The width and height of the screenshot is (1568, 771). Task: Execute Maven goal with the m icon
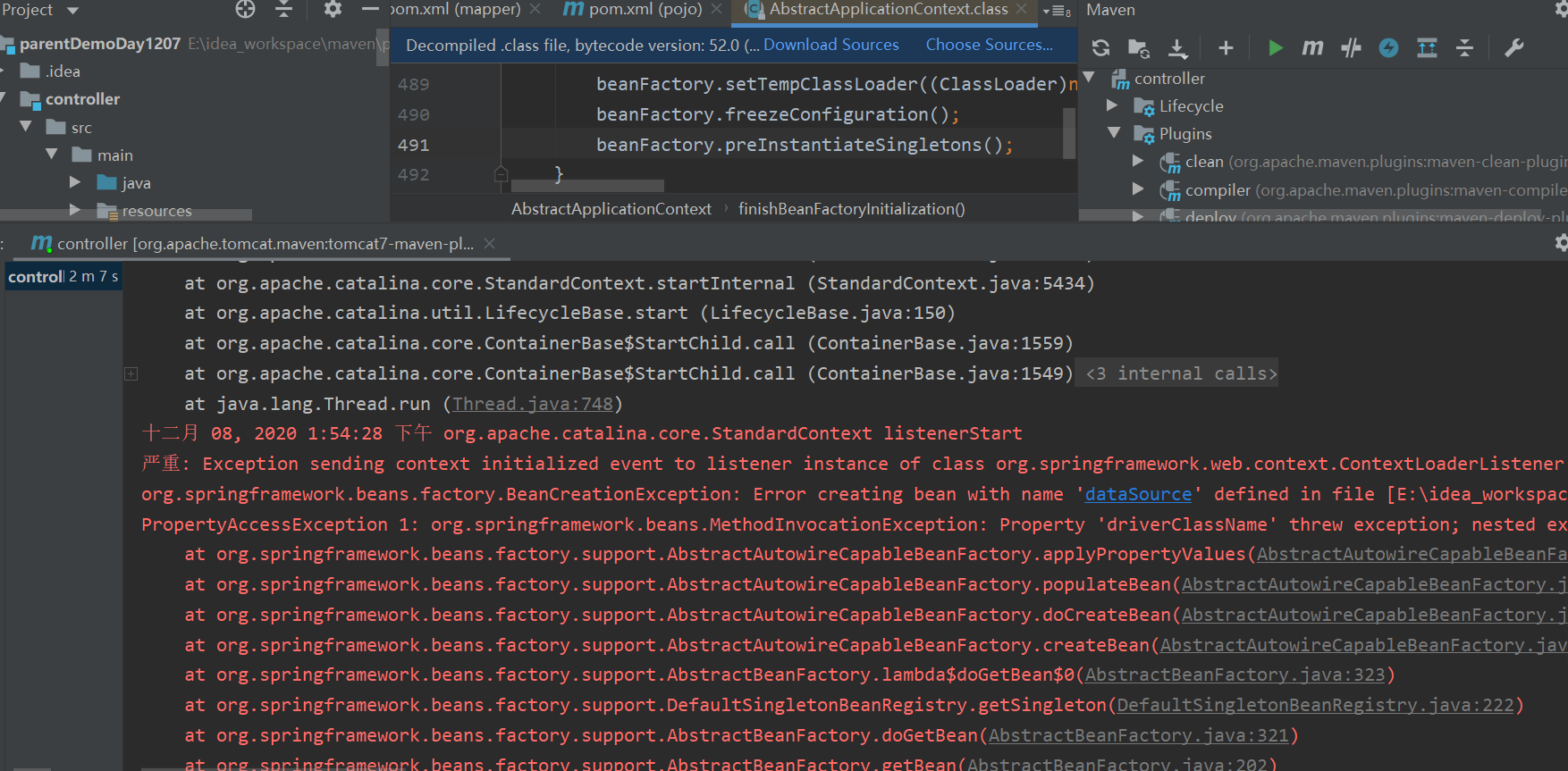[x=1312, y=47]
